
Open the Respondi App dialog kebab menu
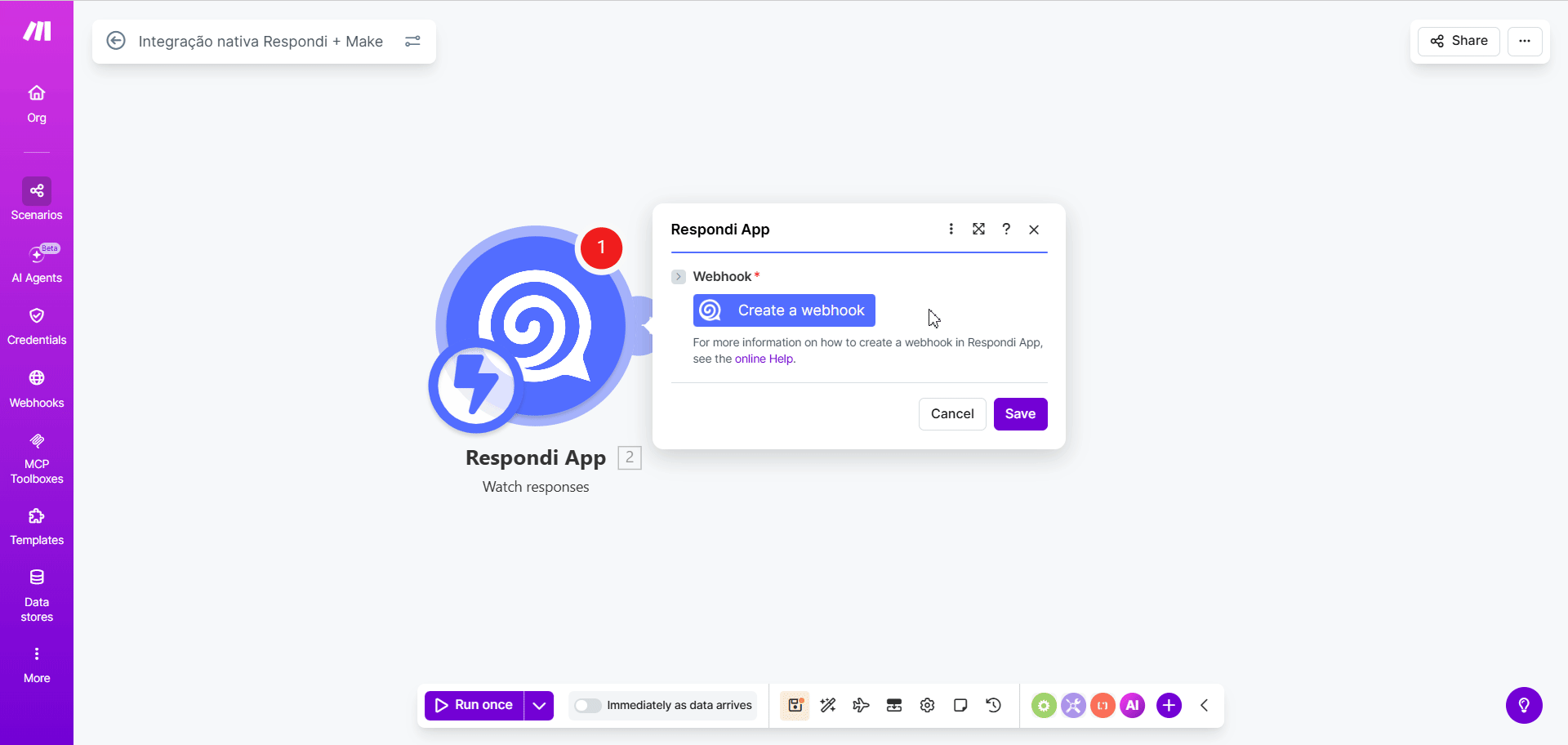coord(951,229)
